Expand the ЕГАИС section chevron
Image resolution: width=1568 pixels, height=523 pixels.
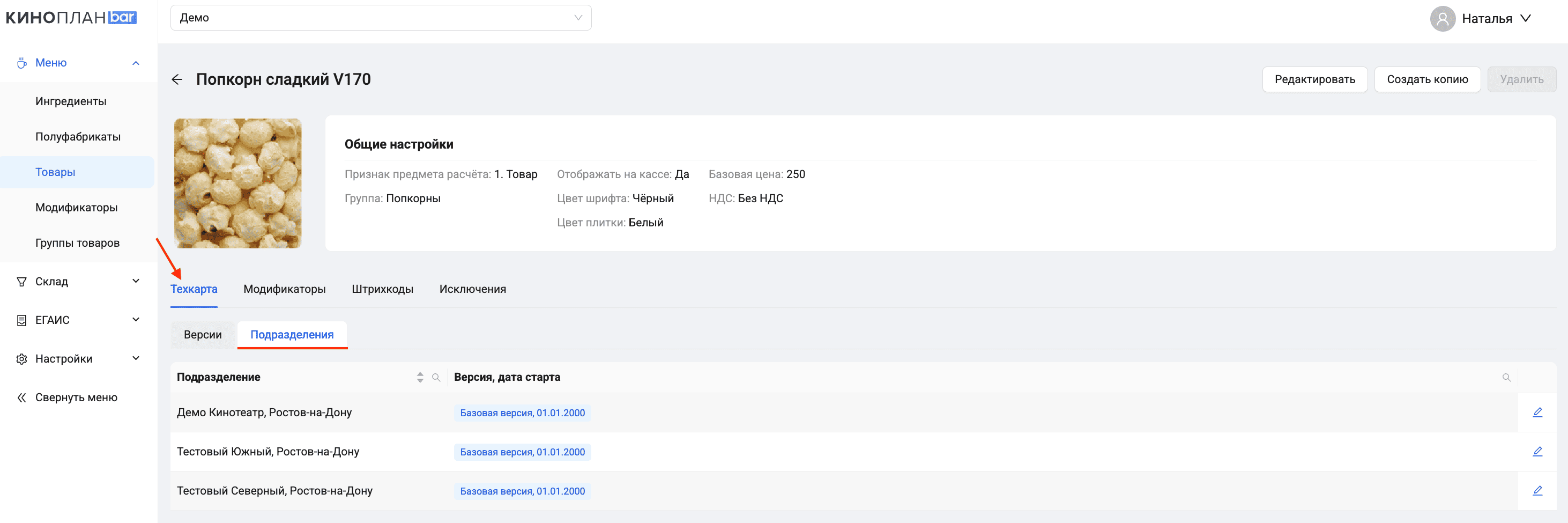click(x=136, y=320)
